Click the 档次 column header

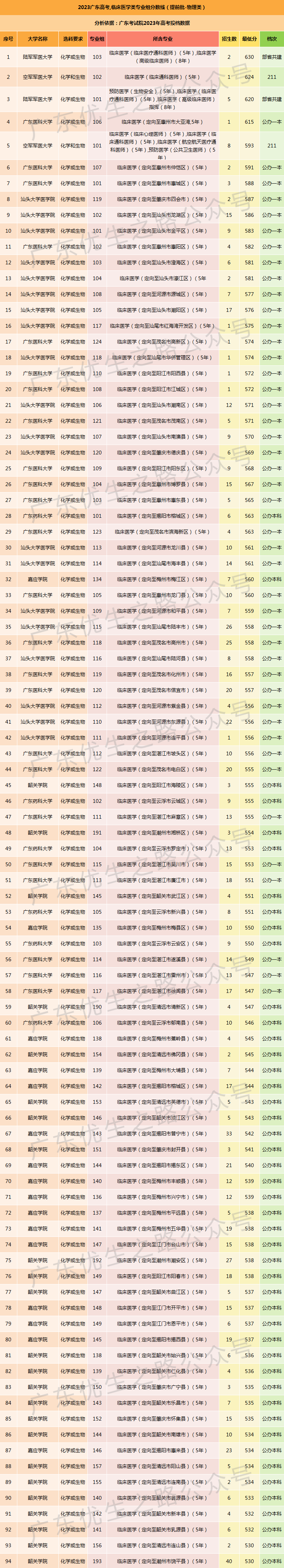tap(272, 38)
